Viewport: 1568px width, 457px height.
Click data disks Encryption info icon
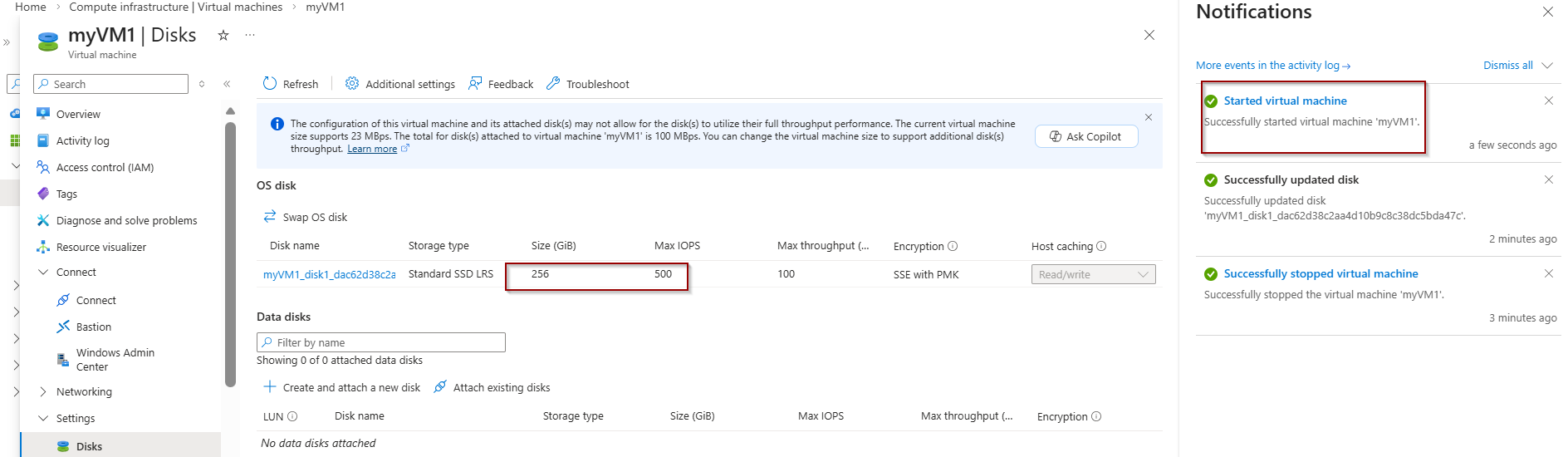(1096, 416)
